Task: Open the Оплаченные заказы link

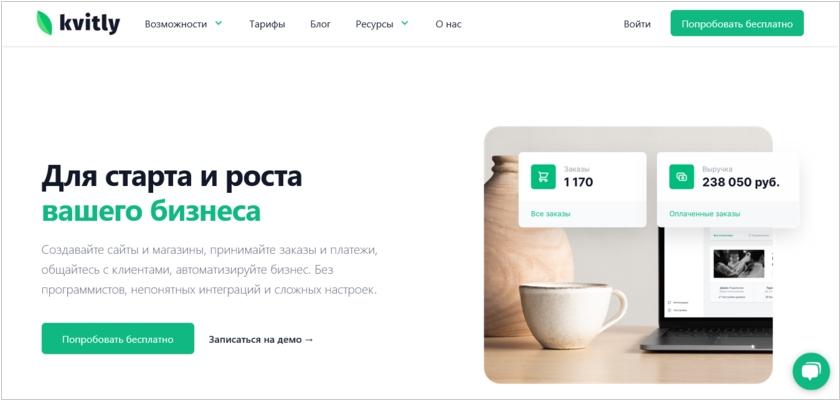Action: point(704,214)
